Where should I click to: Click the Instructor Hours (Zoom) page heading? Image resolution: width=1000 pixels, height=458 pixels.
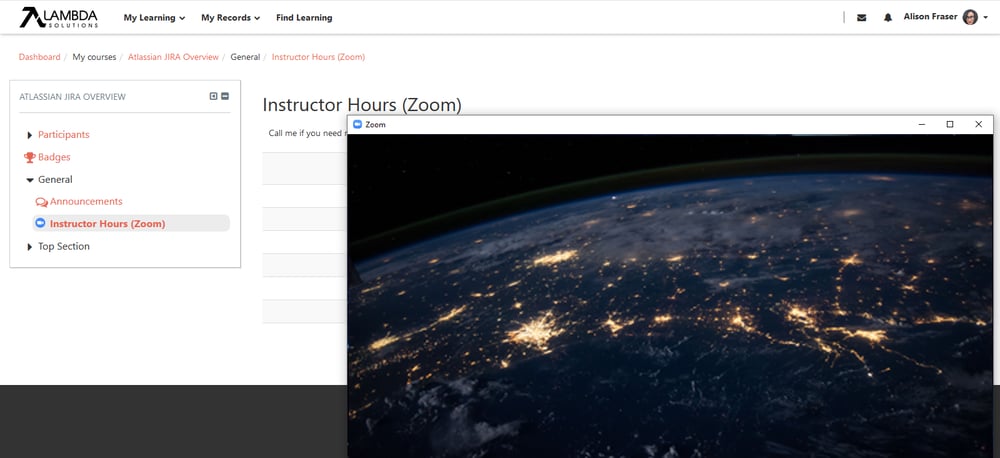pos(362,105)
